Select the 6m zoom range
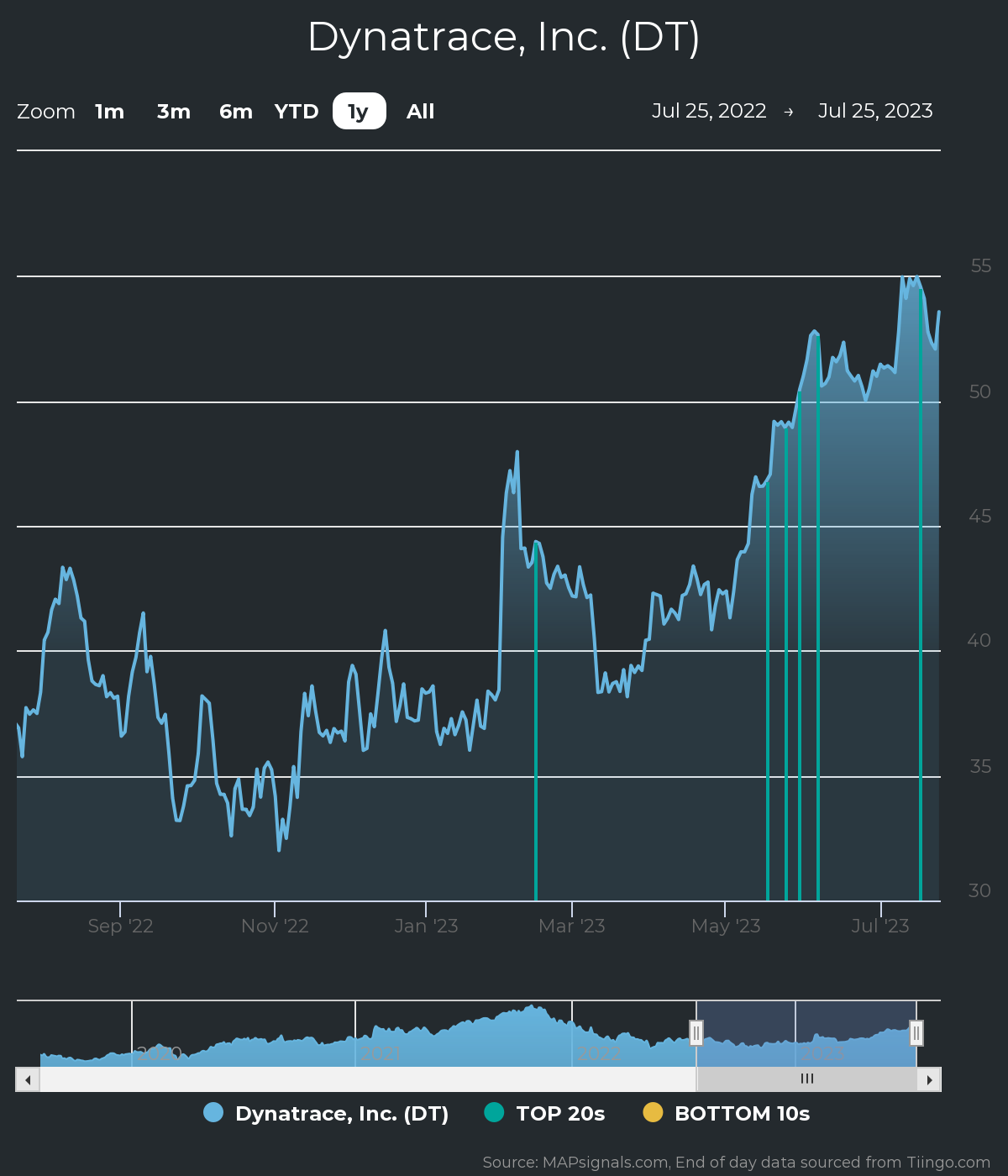 tap(236, 112)
